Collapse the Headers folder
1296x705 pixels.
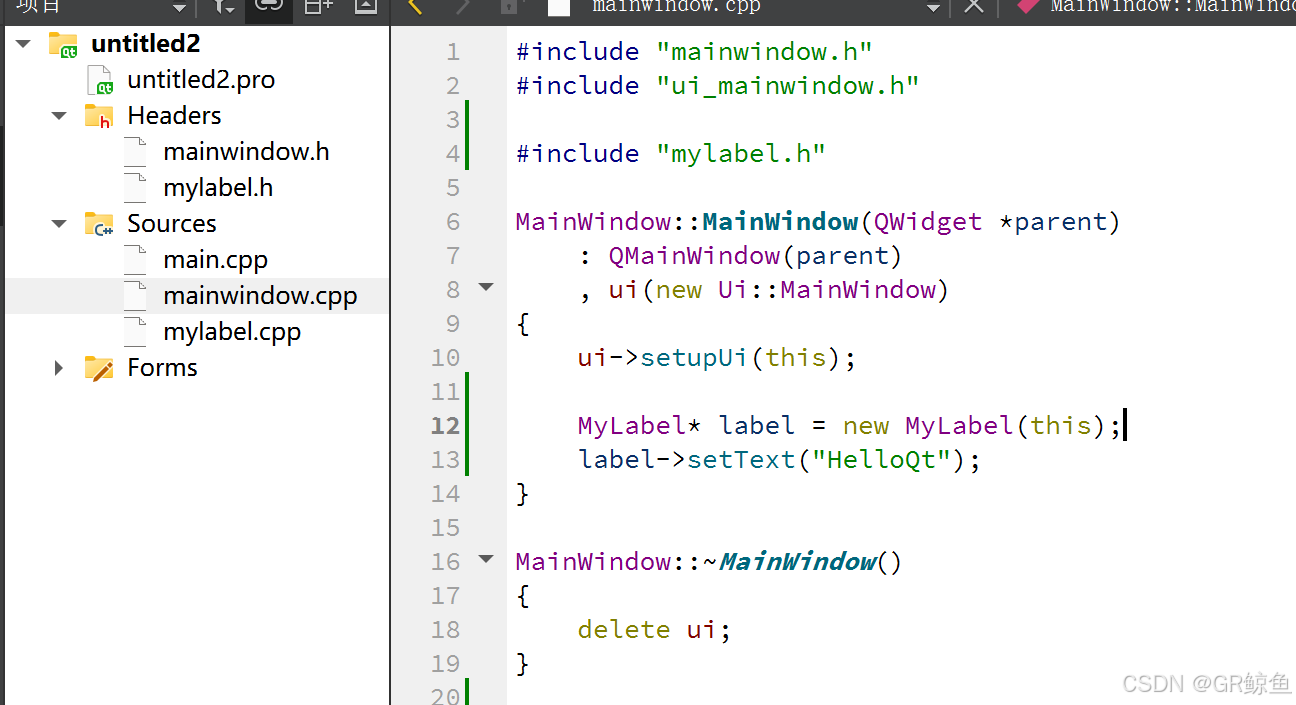click(x=60, y=116)
